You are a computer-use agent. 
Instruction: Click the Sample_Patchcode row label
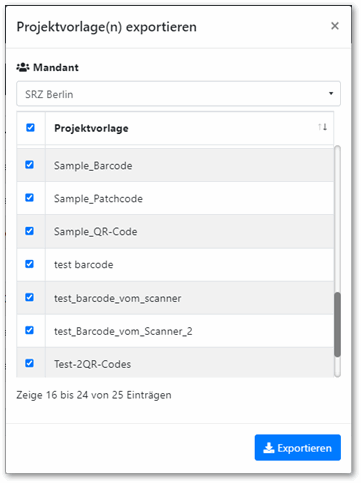coord(98,199)
